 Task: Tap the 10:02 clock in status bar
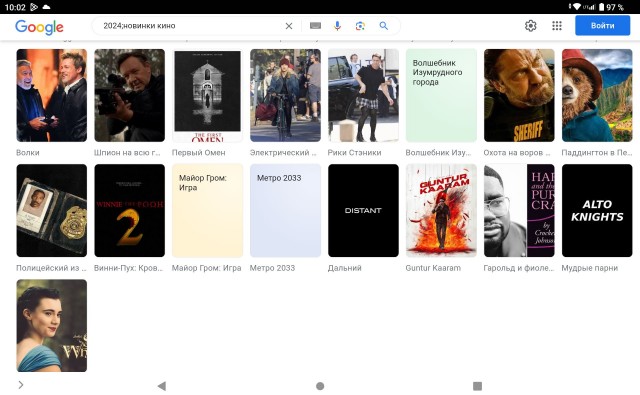[15, 7]
